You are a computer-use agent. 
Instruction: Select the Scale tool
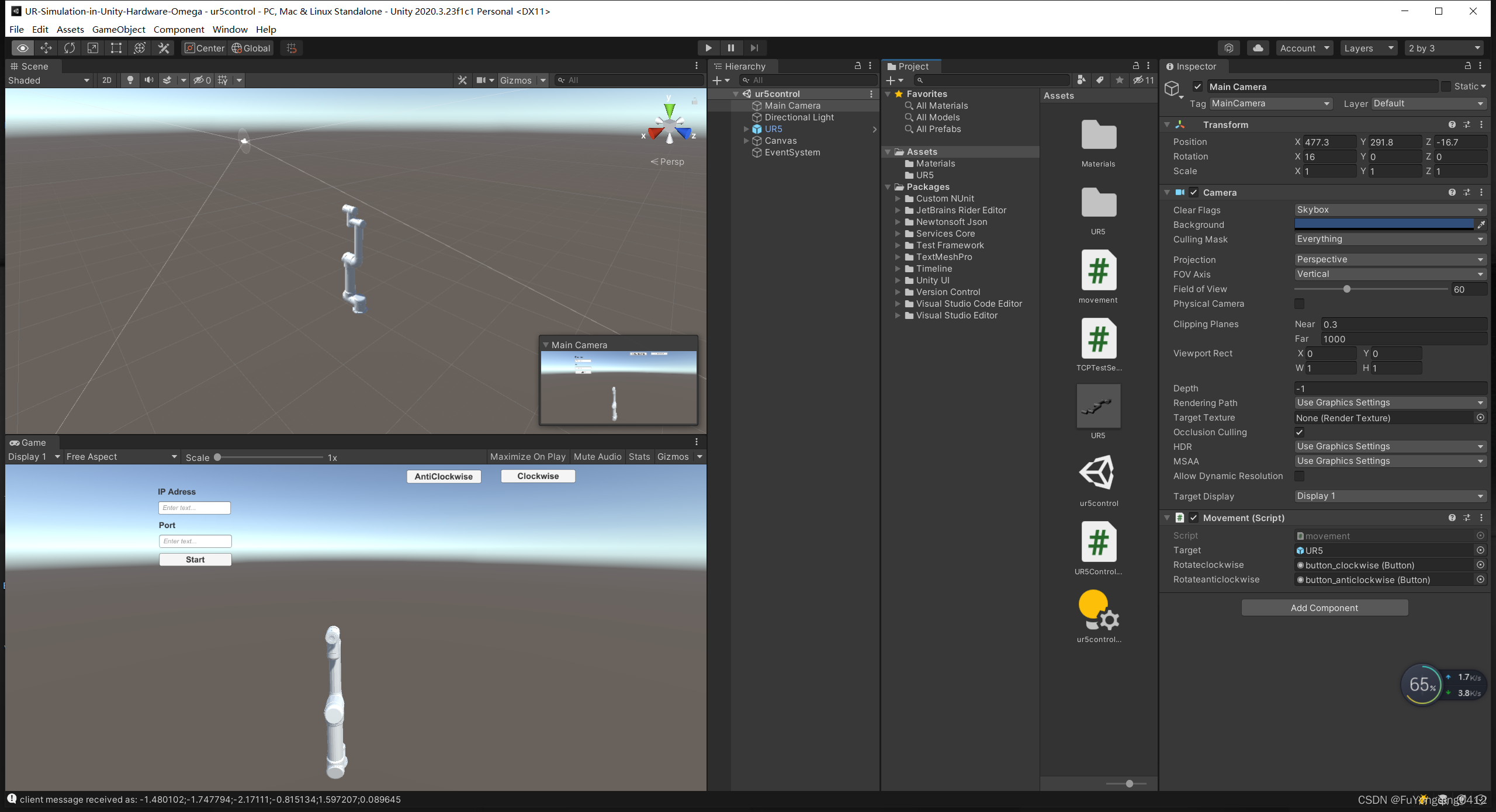(x=92, y=48)
